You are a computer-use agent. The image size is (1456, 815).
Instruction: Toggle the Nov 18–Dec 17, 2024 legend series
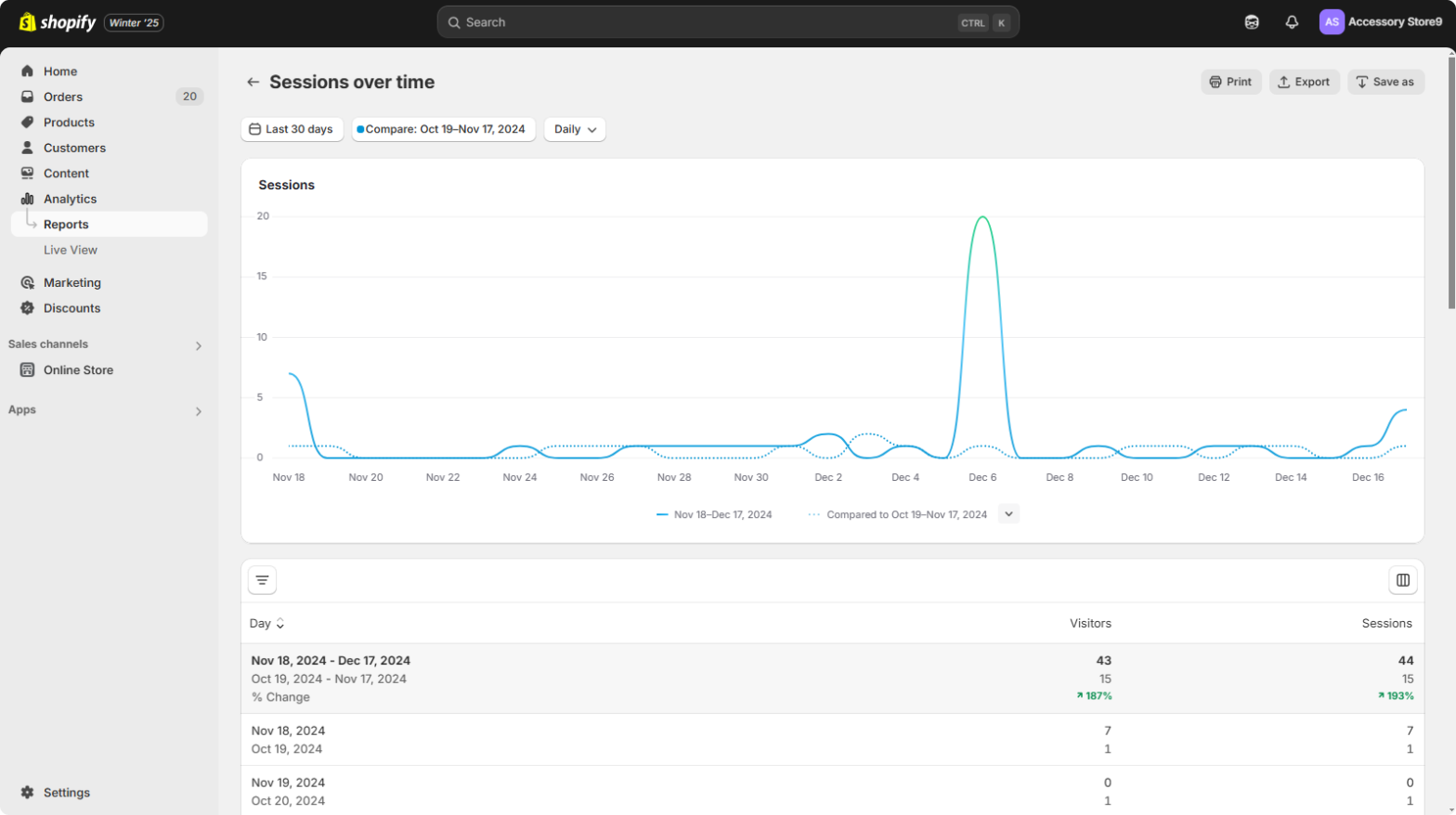pos(714,514)
